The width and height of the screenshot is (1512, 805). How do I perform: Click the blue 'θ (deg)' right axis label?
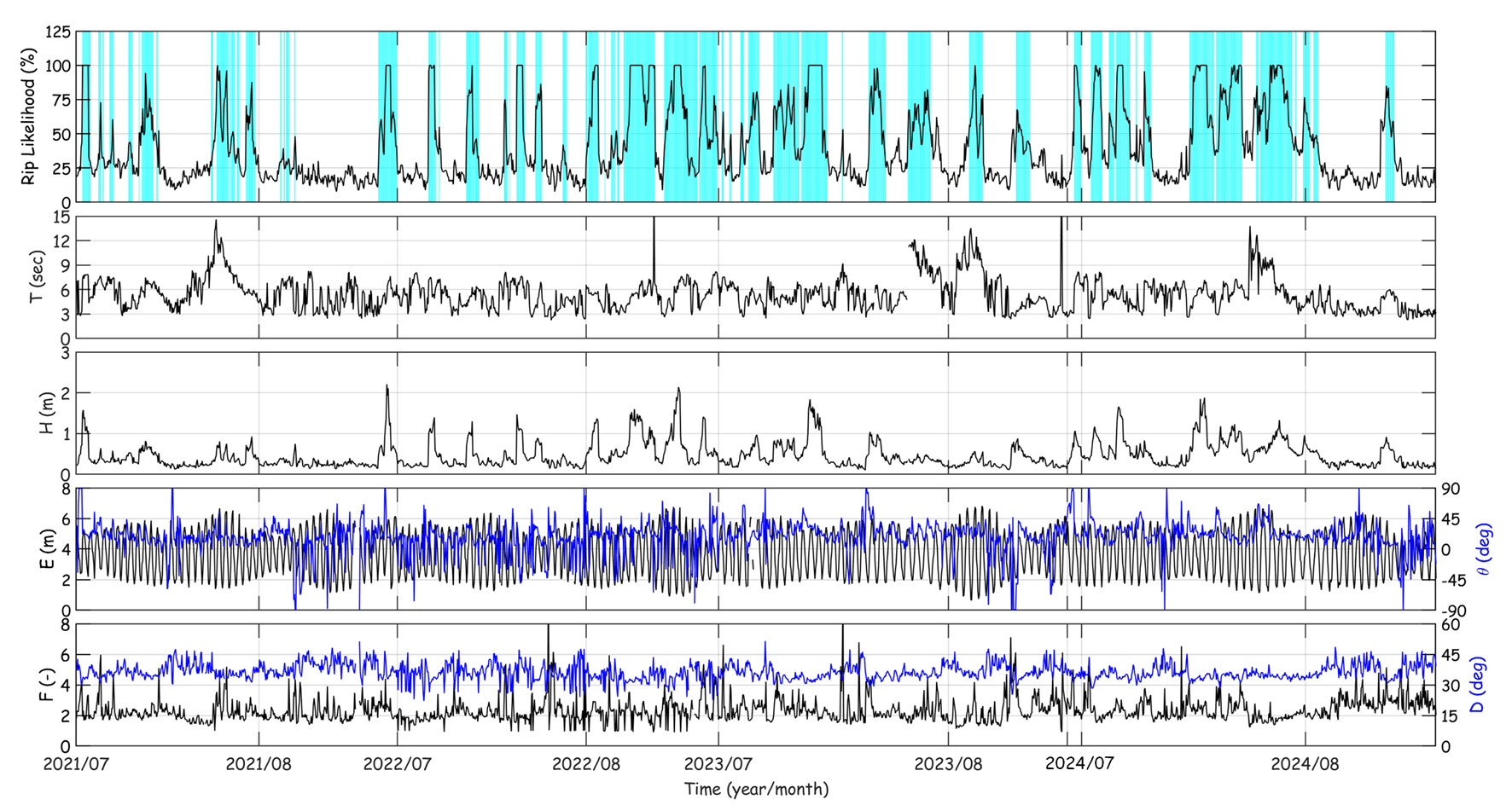1485,549
